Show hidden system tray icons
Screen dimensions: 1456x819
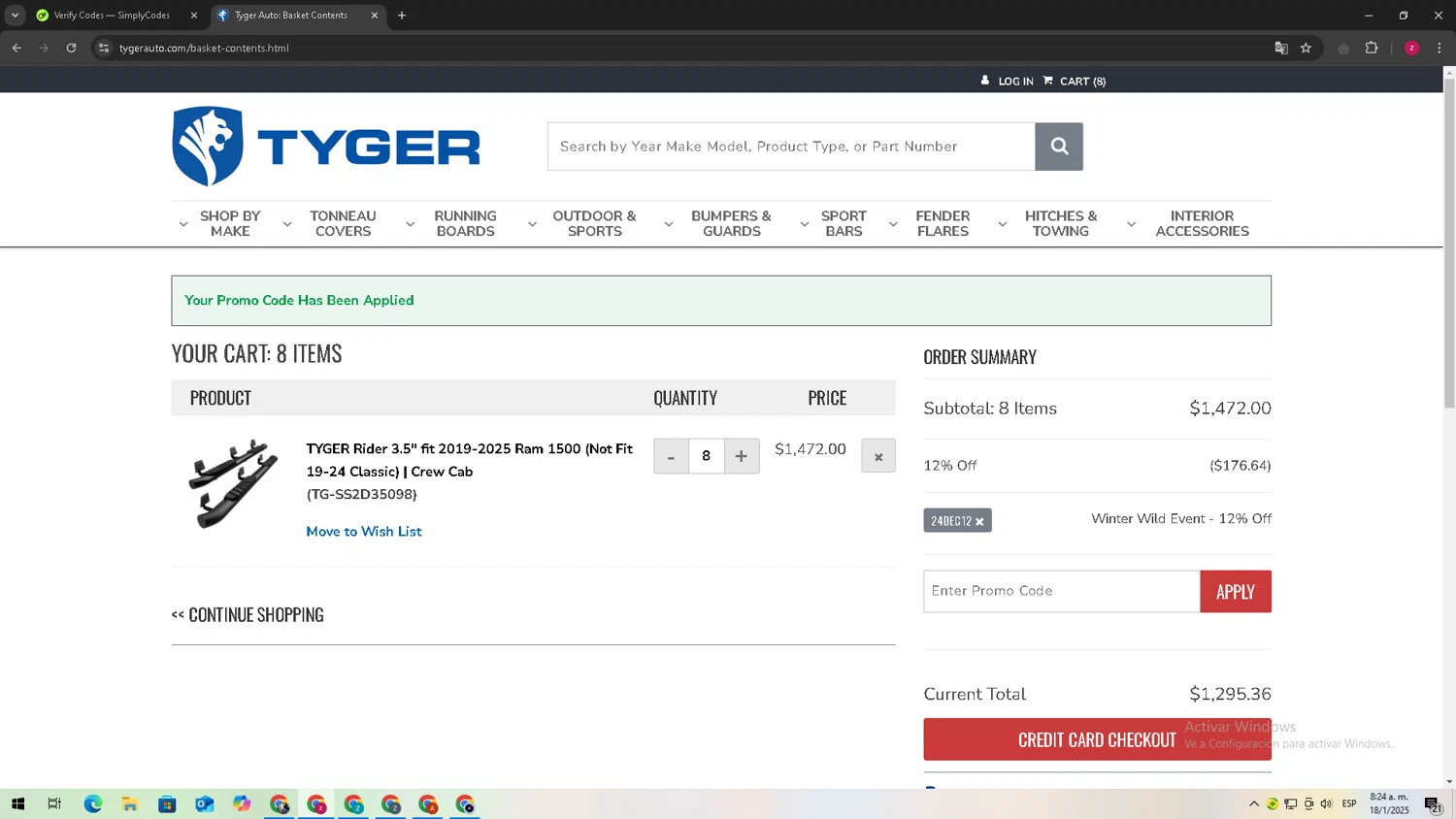(x=1254, y=803)
